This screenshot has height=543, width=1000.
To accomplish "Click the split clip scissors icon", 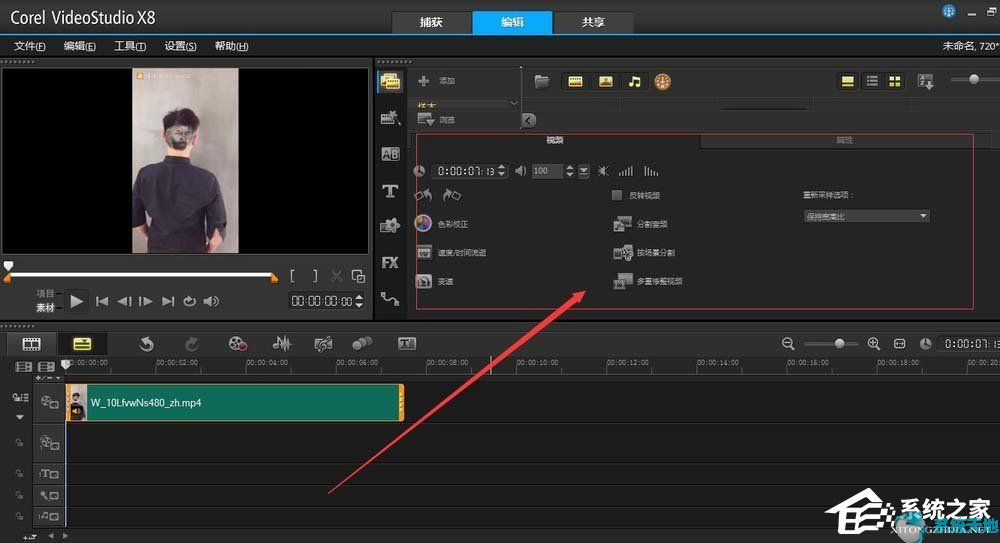I will coord(336,276).
